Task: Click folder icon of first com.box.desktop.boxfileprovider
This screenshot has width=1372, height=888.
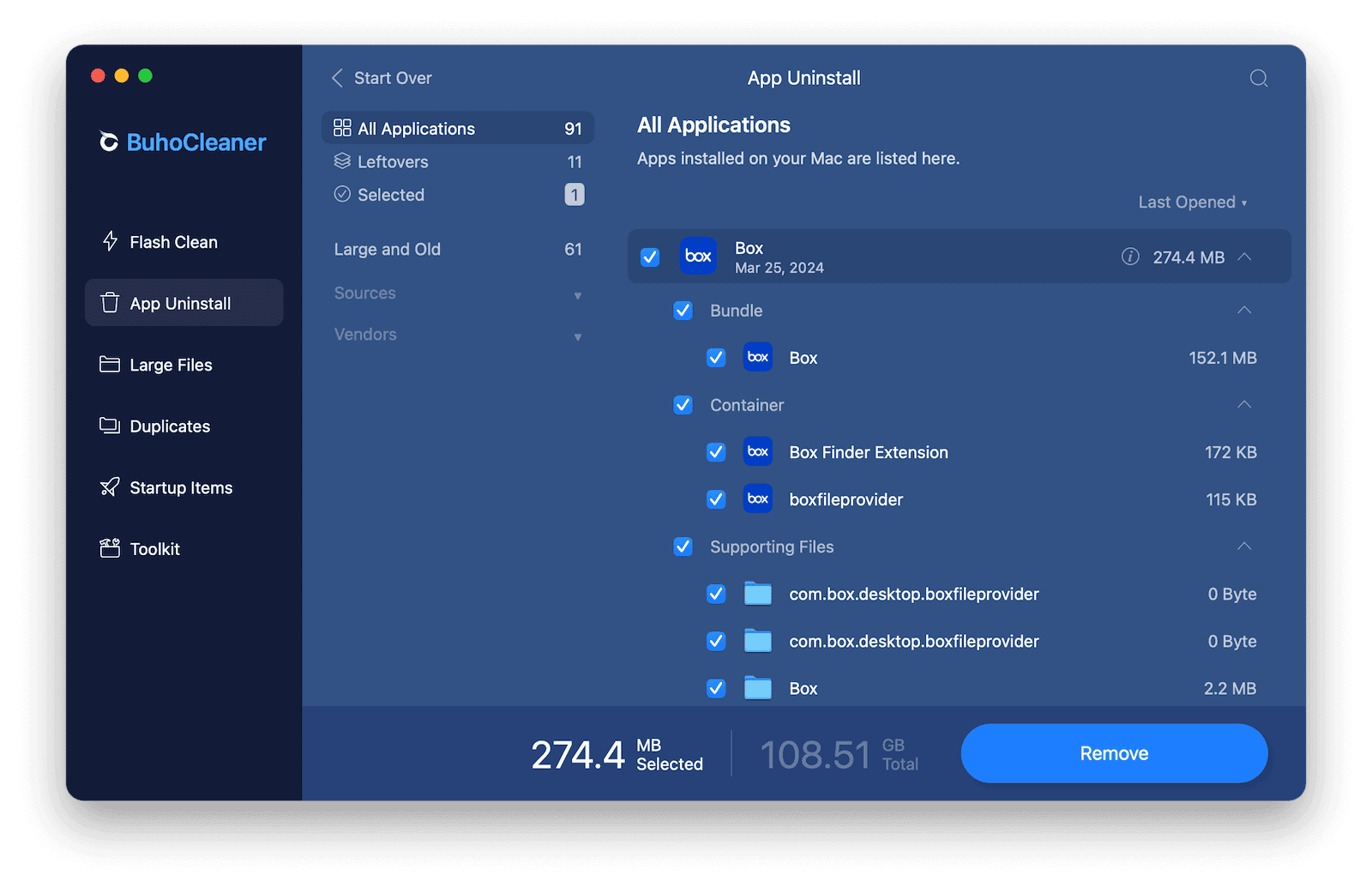Action: tap(758, 593)
